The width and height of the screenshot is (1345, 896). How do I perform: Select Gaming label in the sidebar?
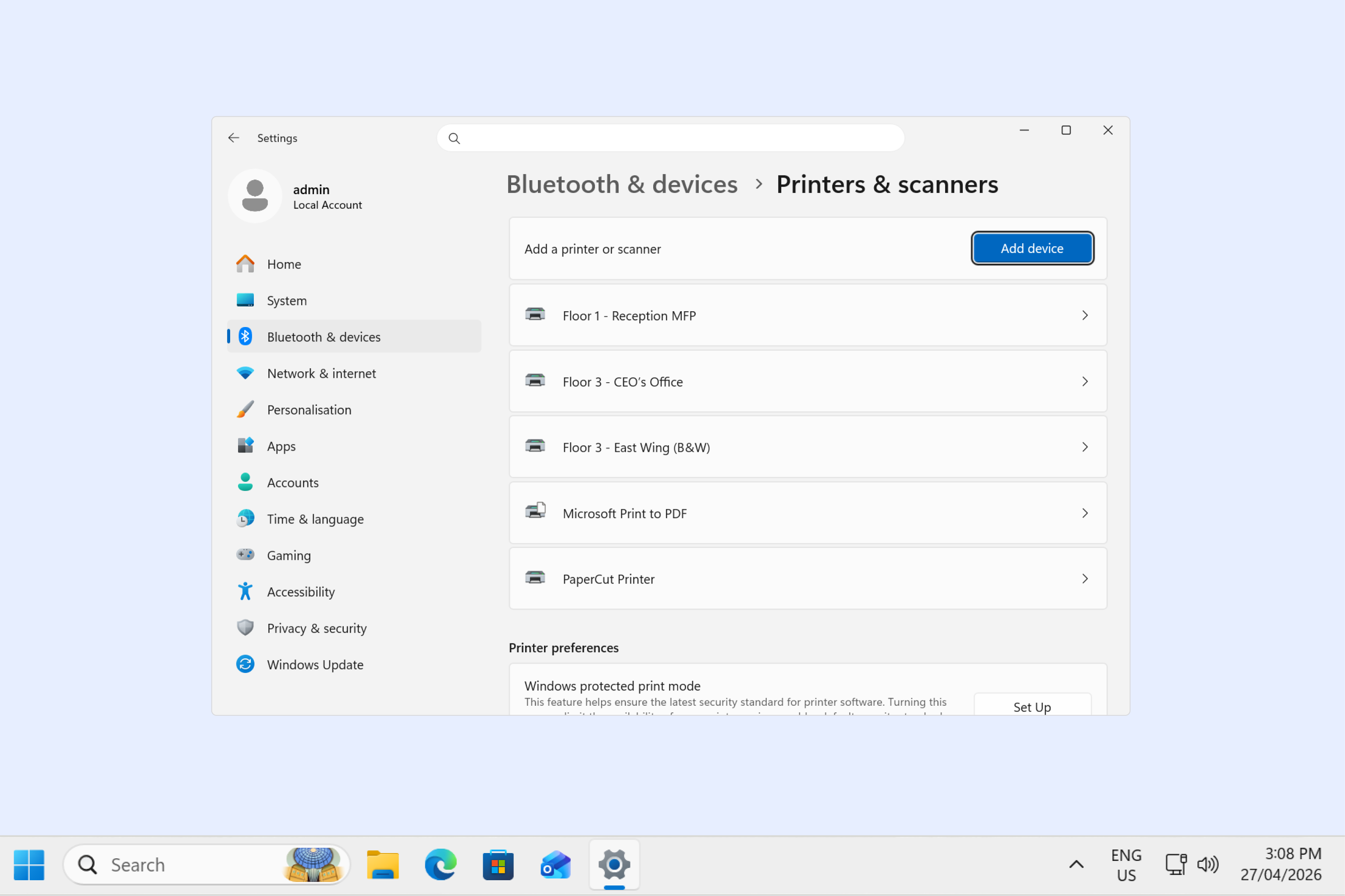(x=289, y=555)
